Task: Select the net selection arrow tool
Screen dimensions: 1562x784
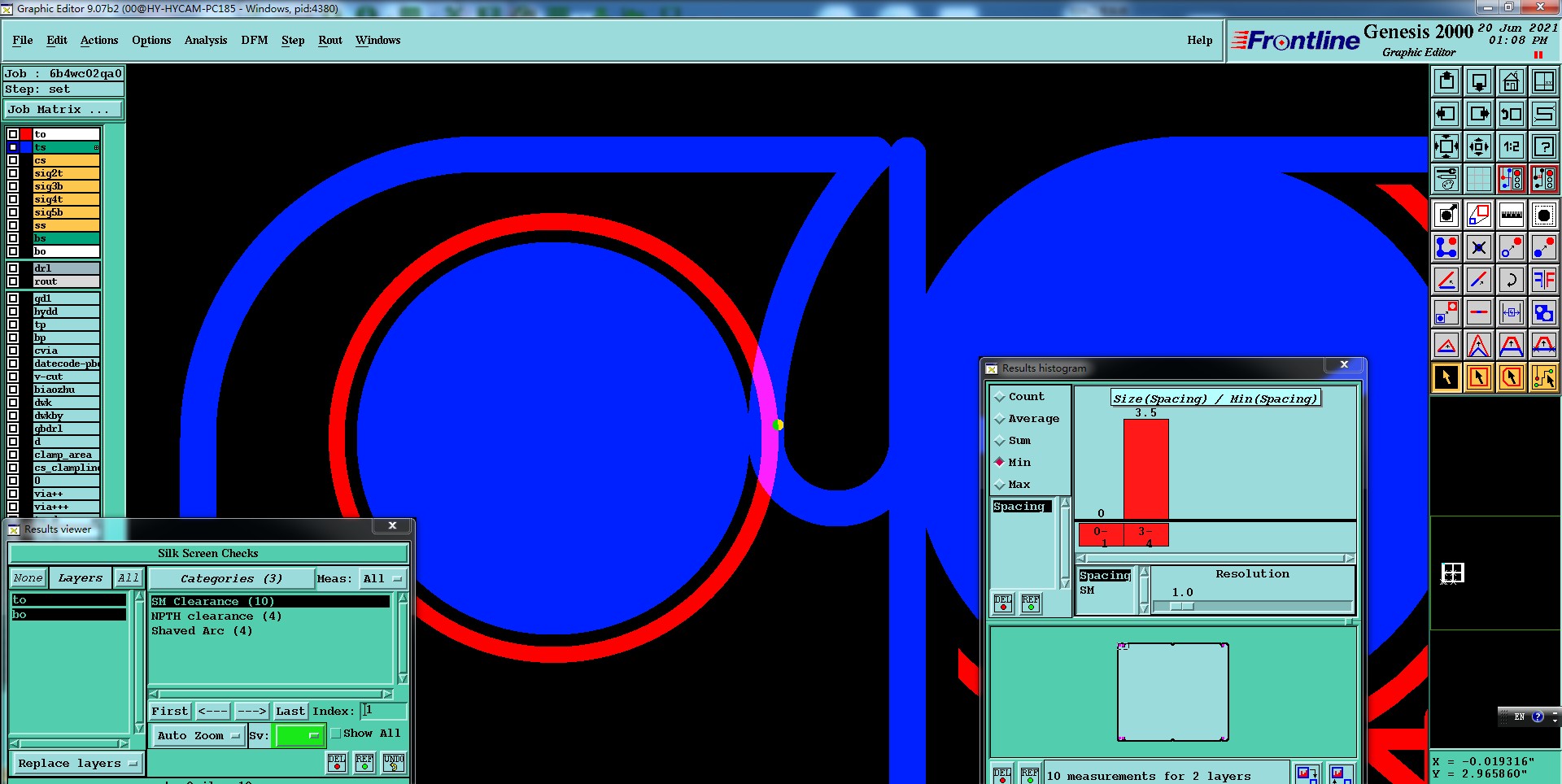Action: pyautogui.click(x=1544, y=377)
